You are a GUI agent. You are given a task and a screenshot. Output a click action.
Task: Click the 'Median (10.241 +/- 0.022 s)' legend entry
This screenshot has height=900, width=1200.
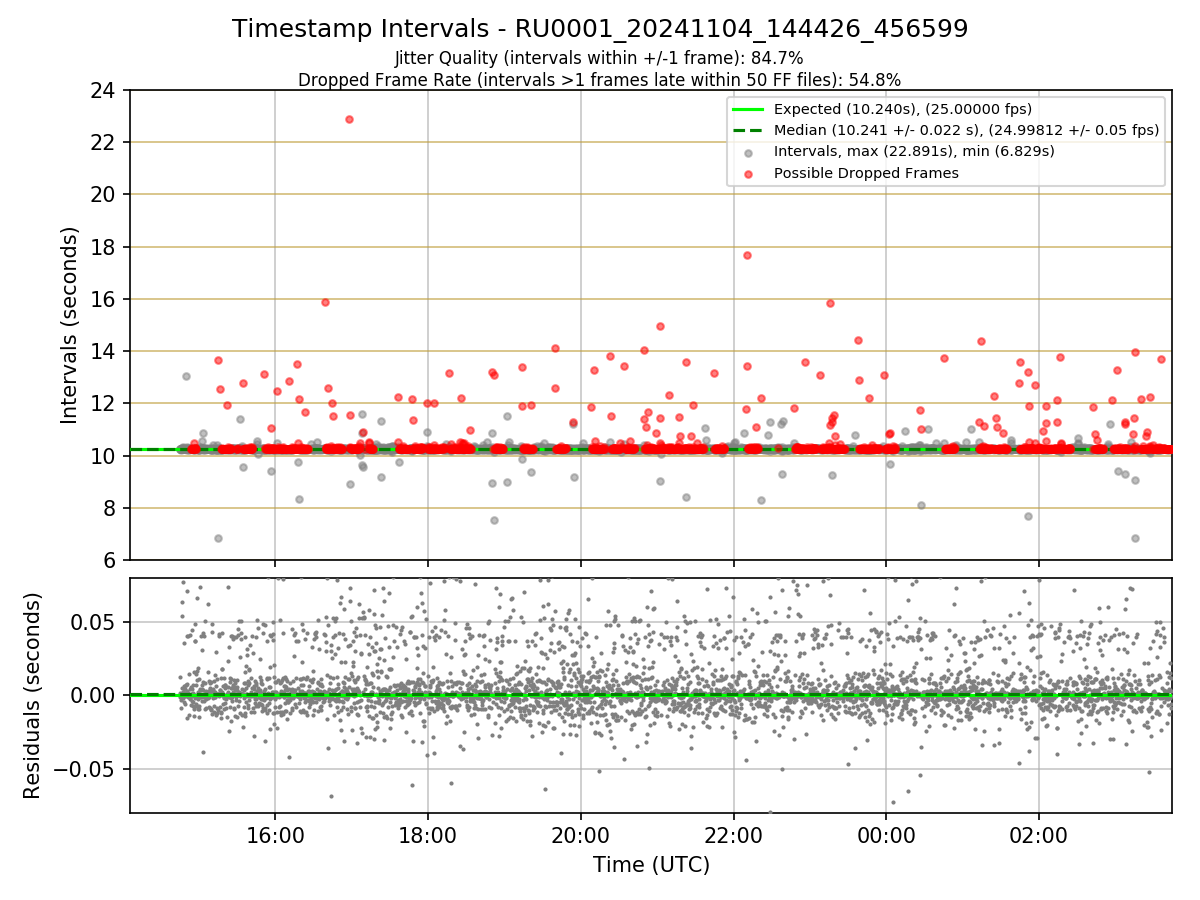(x=966, y=130)
